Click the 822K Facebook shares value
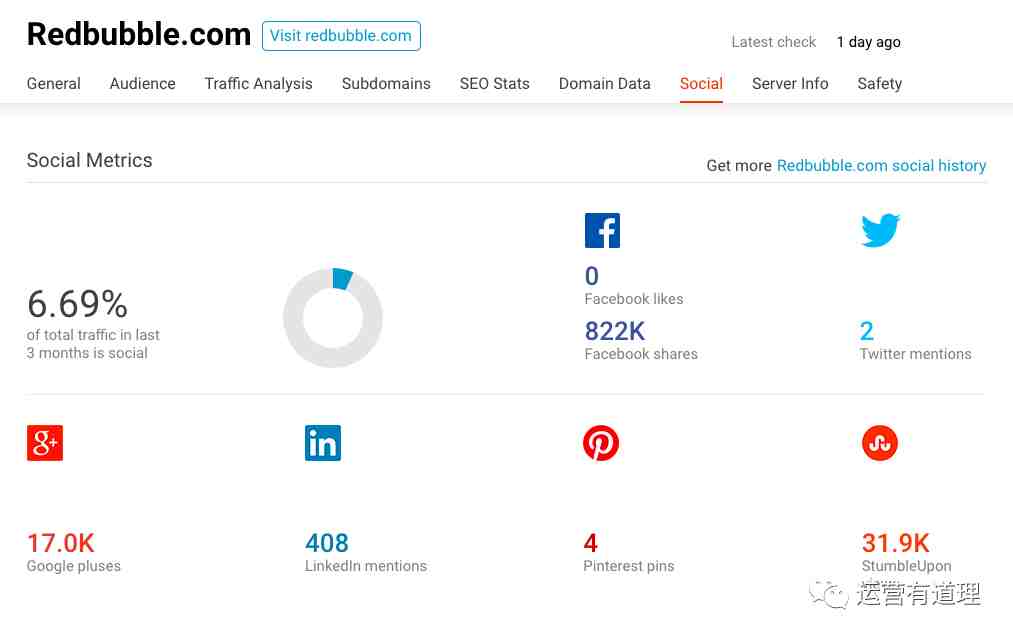 pyautogui.click(x=615, y=331)
